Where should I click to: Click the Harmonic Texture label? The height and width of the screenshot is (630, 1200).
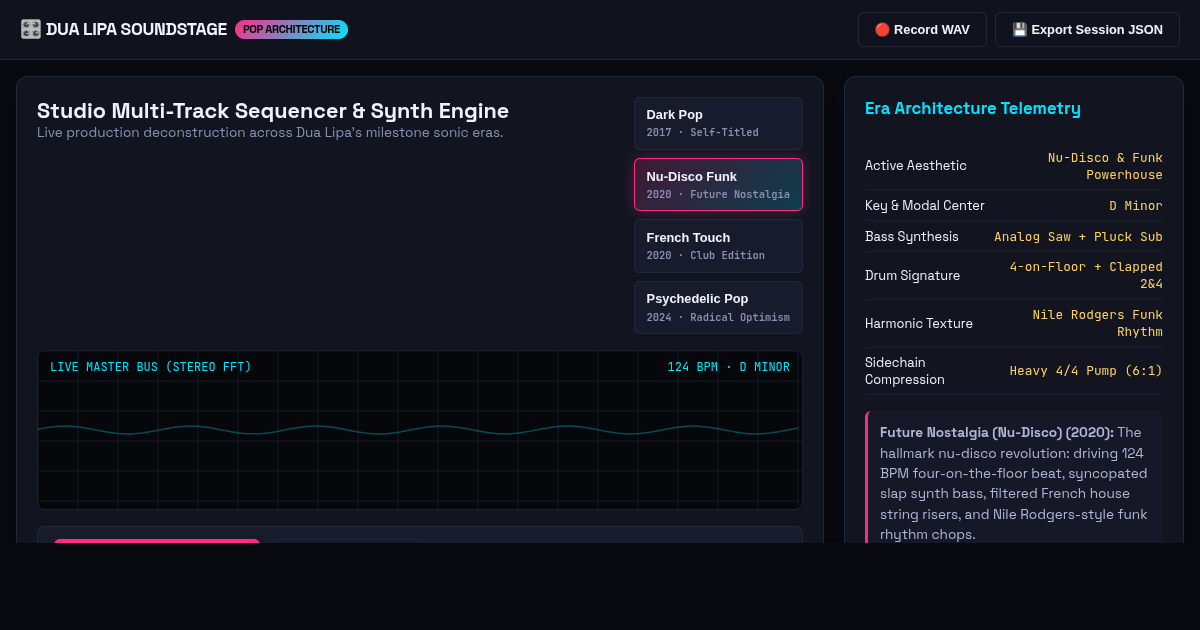click(919, 323)
